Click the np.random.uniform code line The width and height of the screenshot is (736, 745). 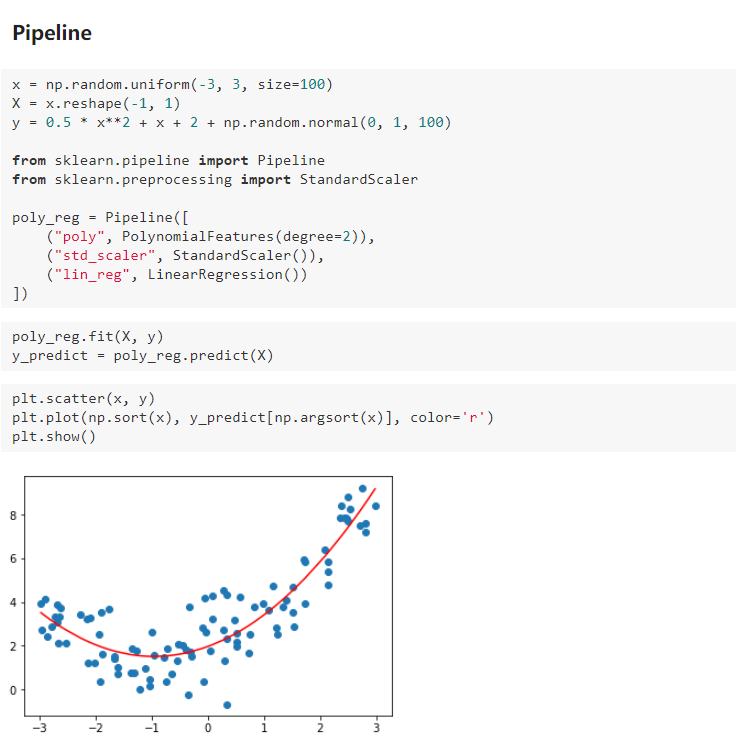point(172,85)
